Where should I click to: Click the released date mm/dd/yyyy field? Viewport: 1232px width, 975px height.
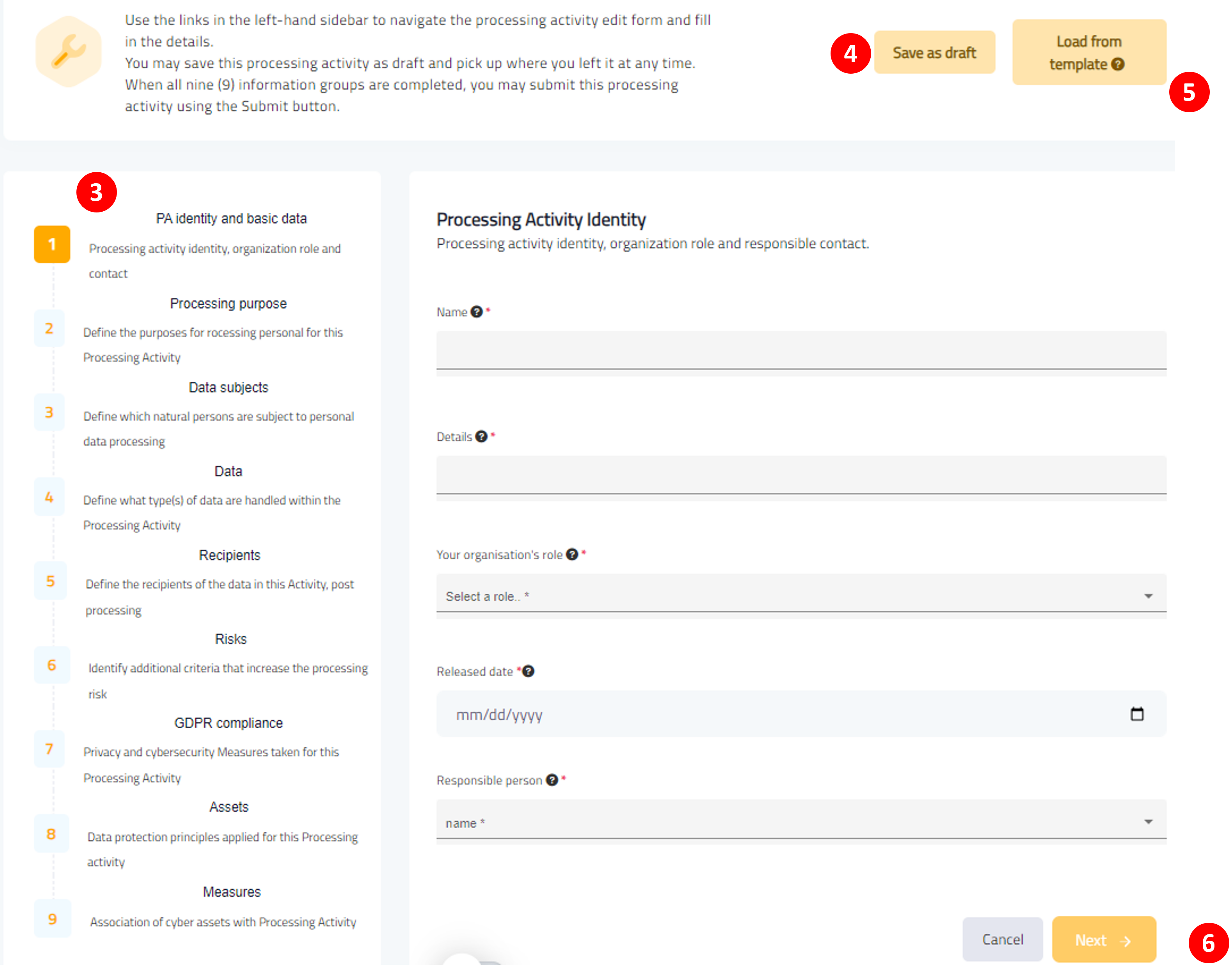(x=801, y=714)
